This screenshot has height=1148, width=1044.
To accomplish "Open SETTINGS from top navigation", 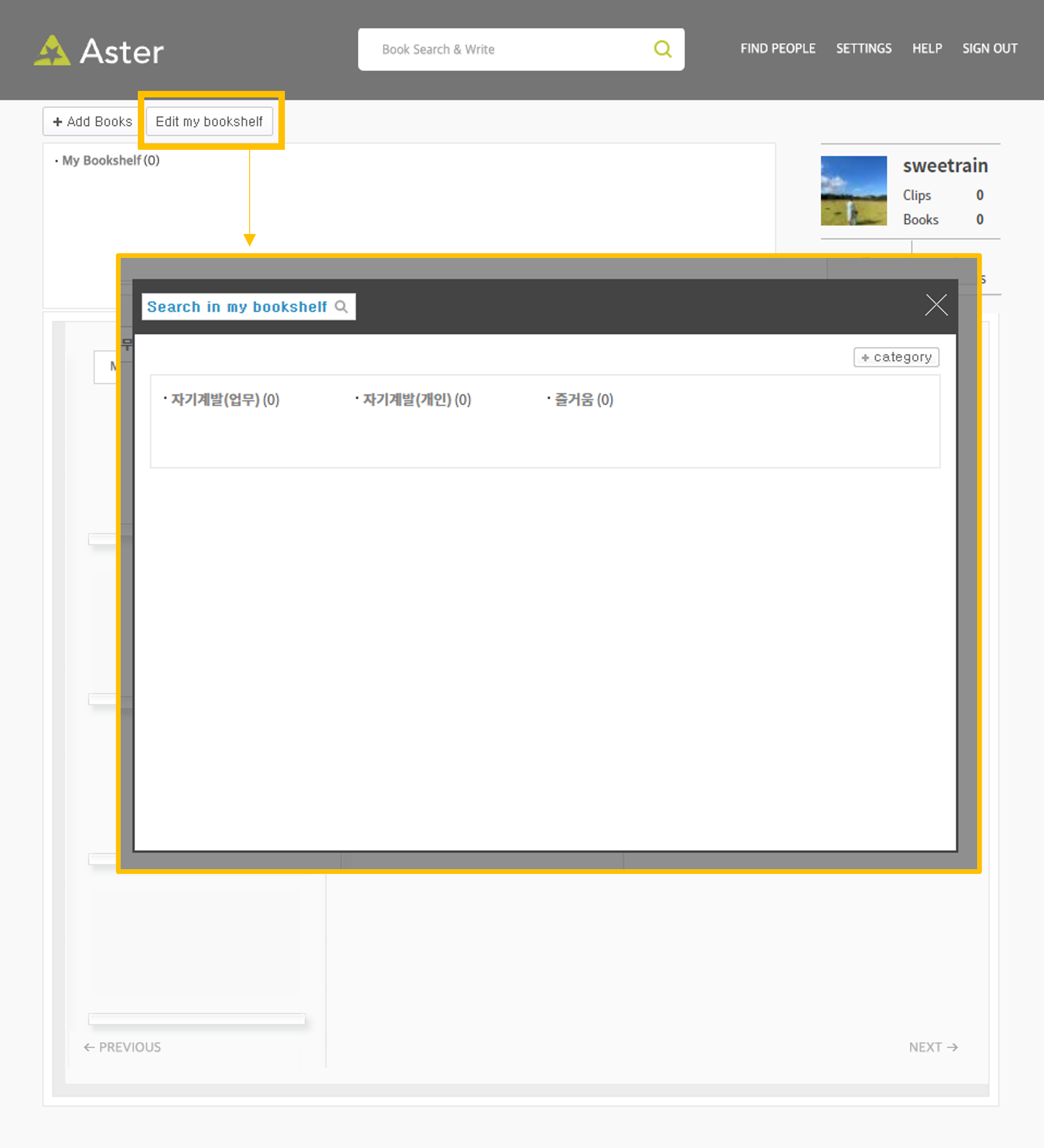I will pos(864,49).
